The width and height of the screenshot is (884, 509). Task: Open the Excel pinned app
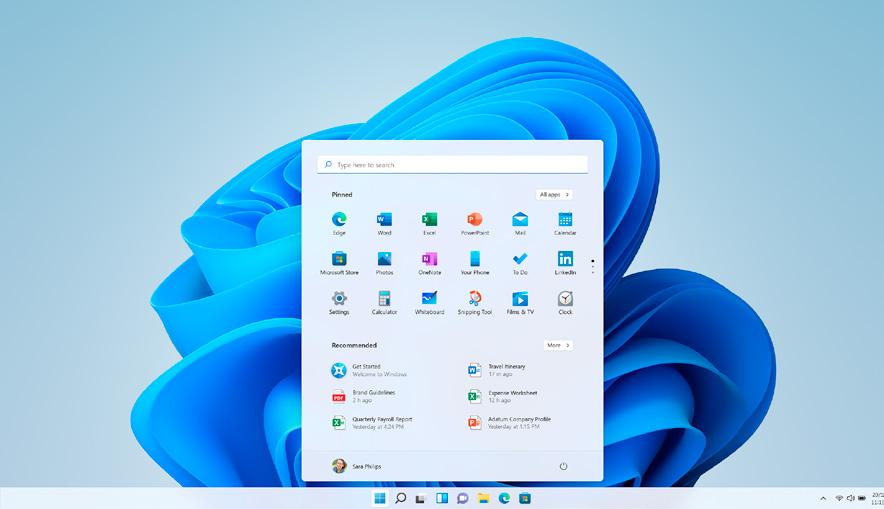(430, 223)
